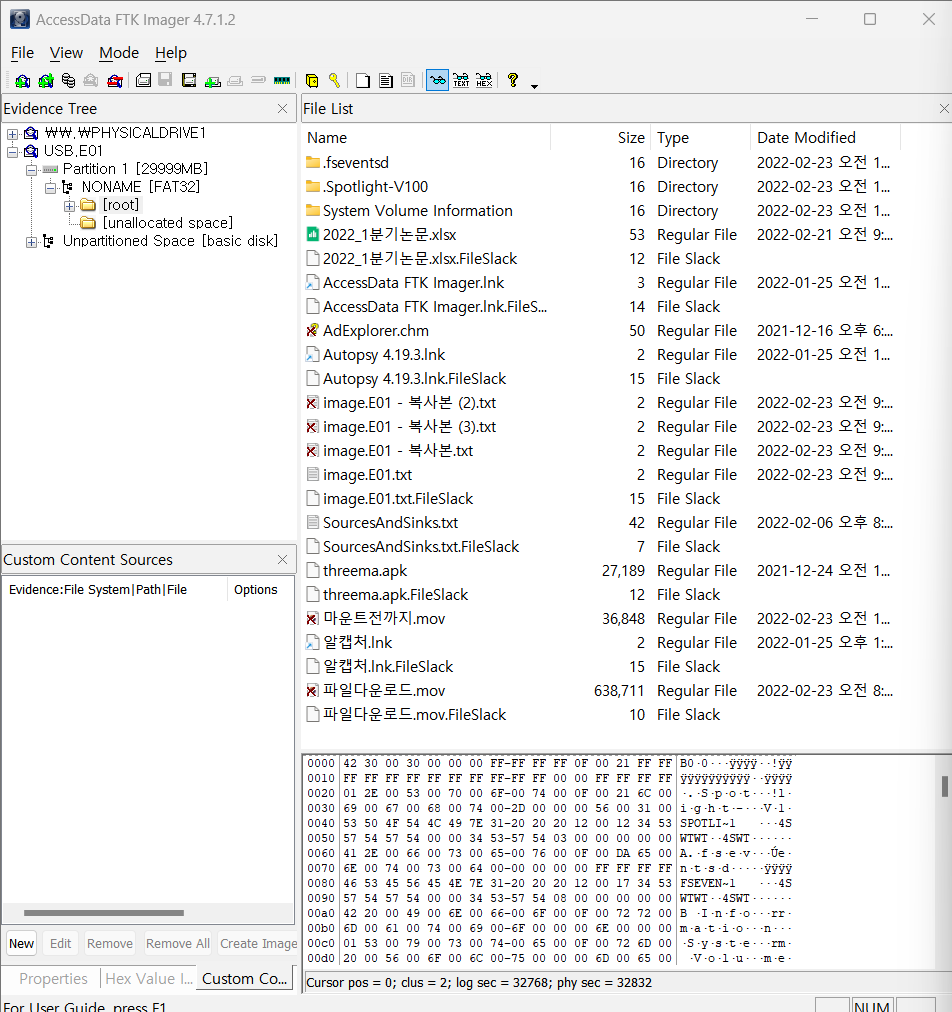Click the USB.E01 evidence image icon
The image size is (952, 1012).
(x=31, y=151)
